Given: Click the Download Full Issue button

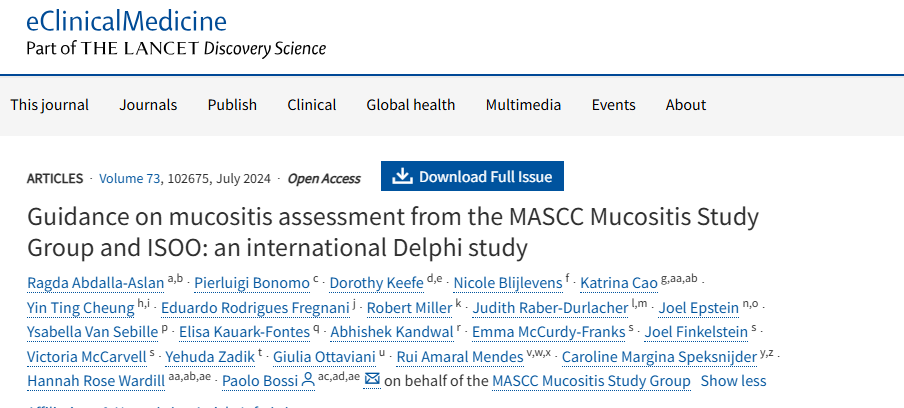Looking at the screenshot, I should pos(472,176).
